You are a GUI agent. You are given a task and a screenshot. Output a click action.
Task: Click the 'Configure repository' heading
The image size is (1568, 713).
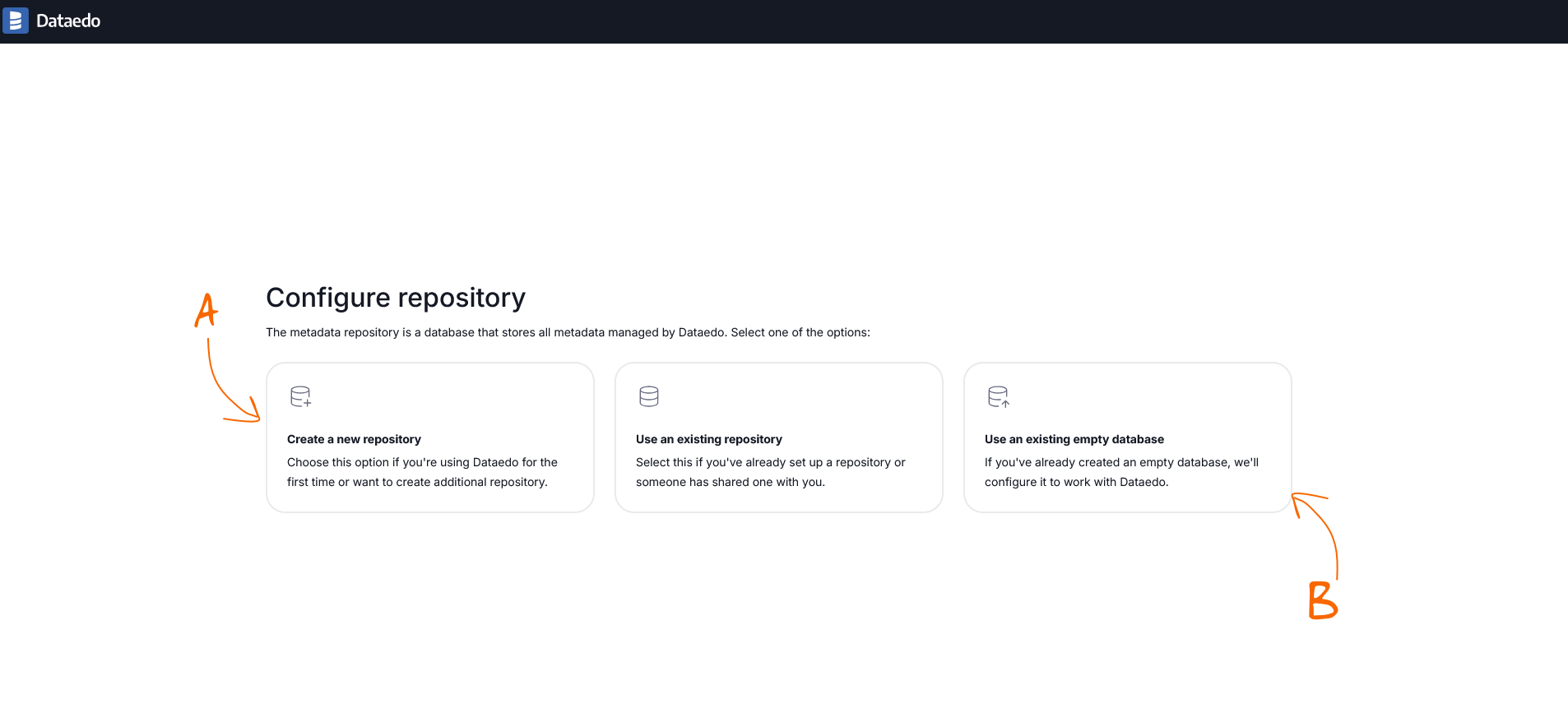tap(396, 298)
